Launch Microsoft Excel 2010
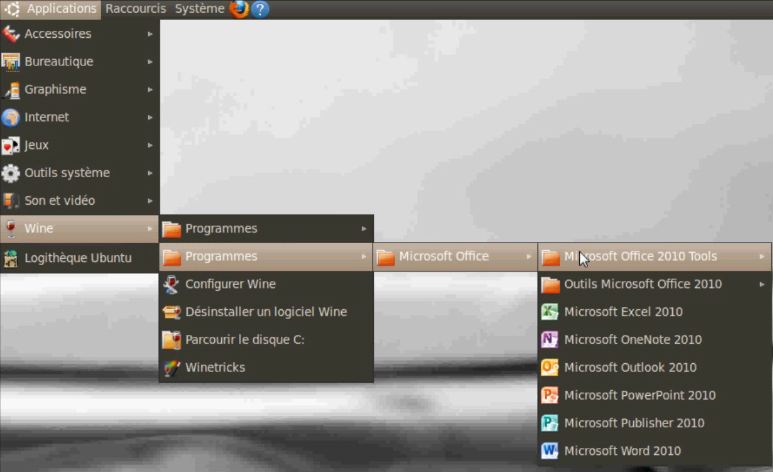 click(655, 312)
